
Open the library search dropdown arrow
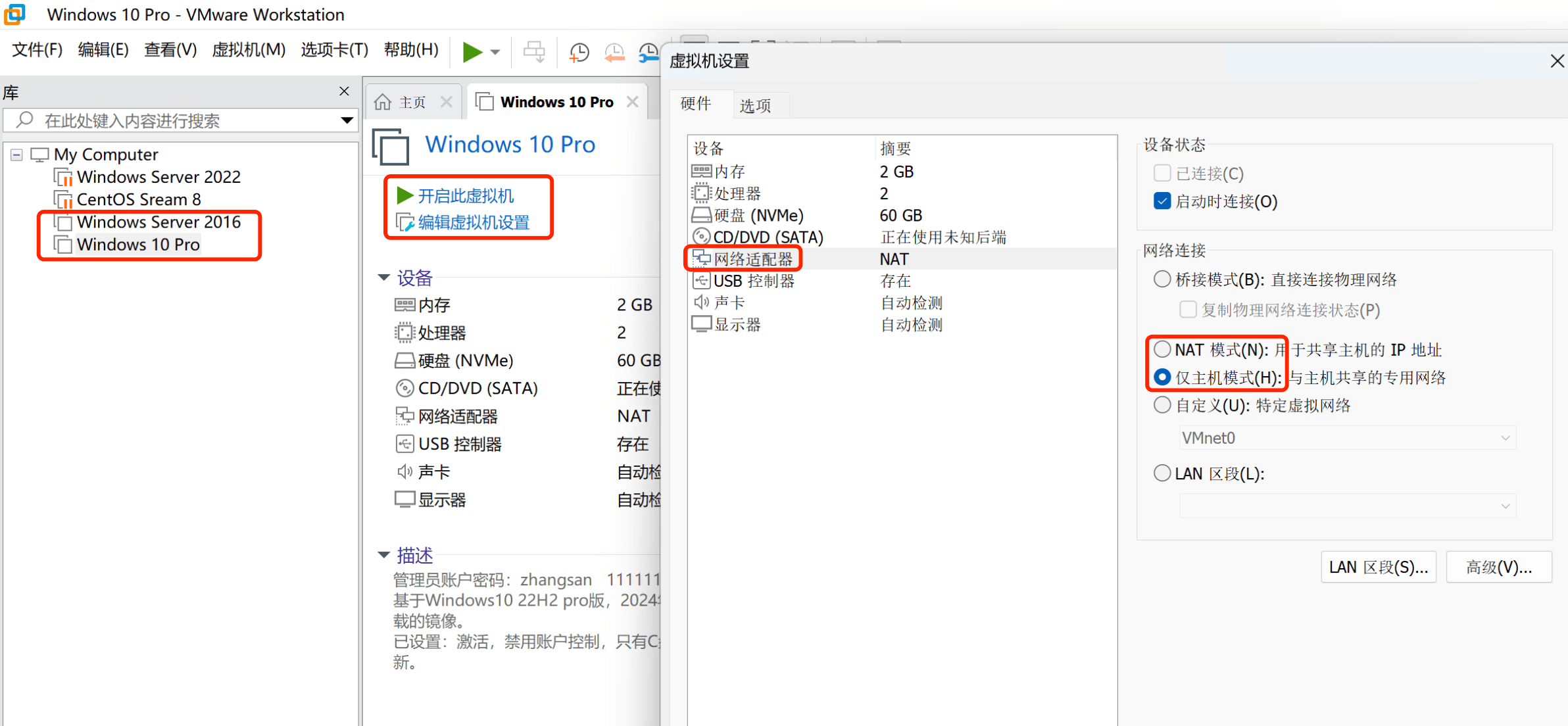point(347,120)
